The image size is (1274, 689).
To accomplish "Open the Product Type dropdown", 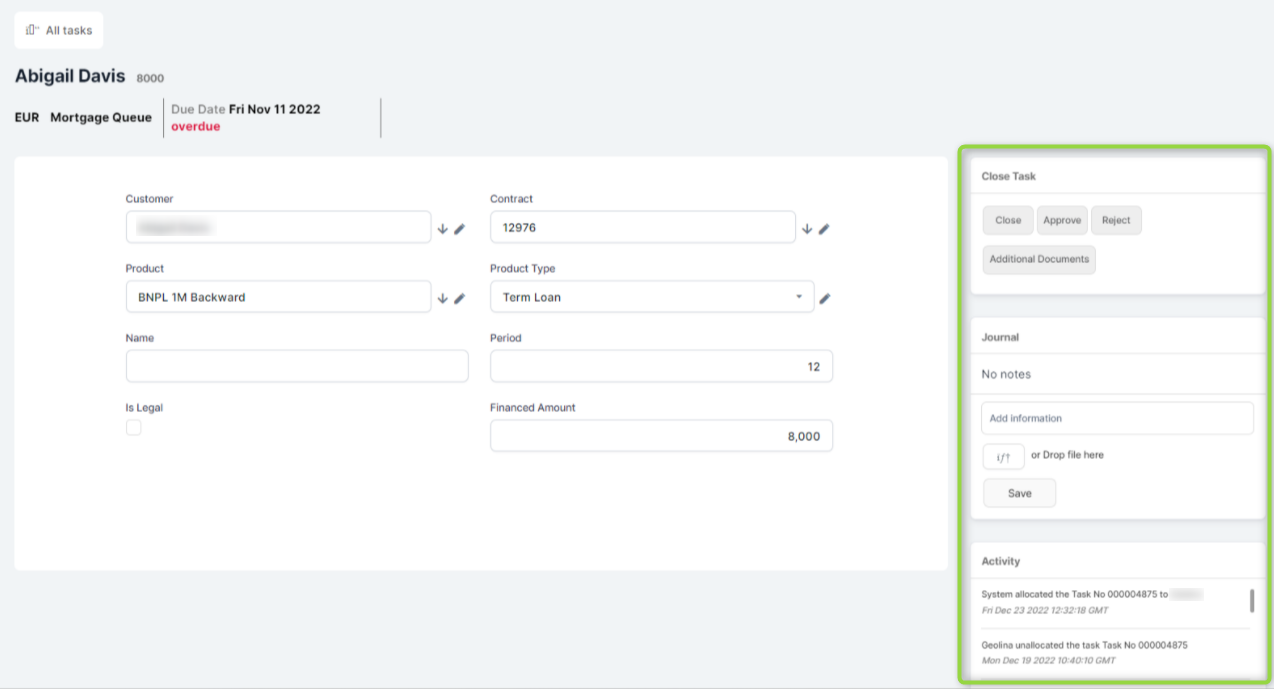I will pos(652,297).
